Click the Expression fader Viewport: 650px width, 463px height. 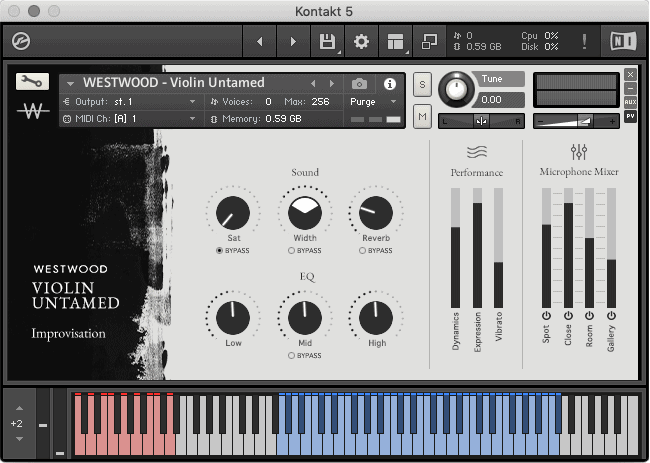pos(477,248)
